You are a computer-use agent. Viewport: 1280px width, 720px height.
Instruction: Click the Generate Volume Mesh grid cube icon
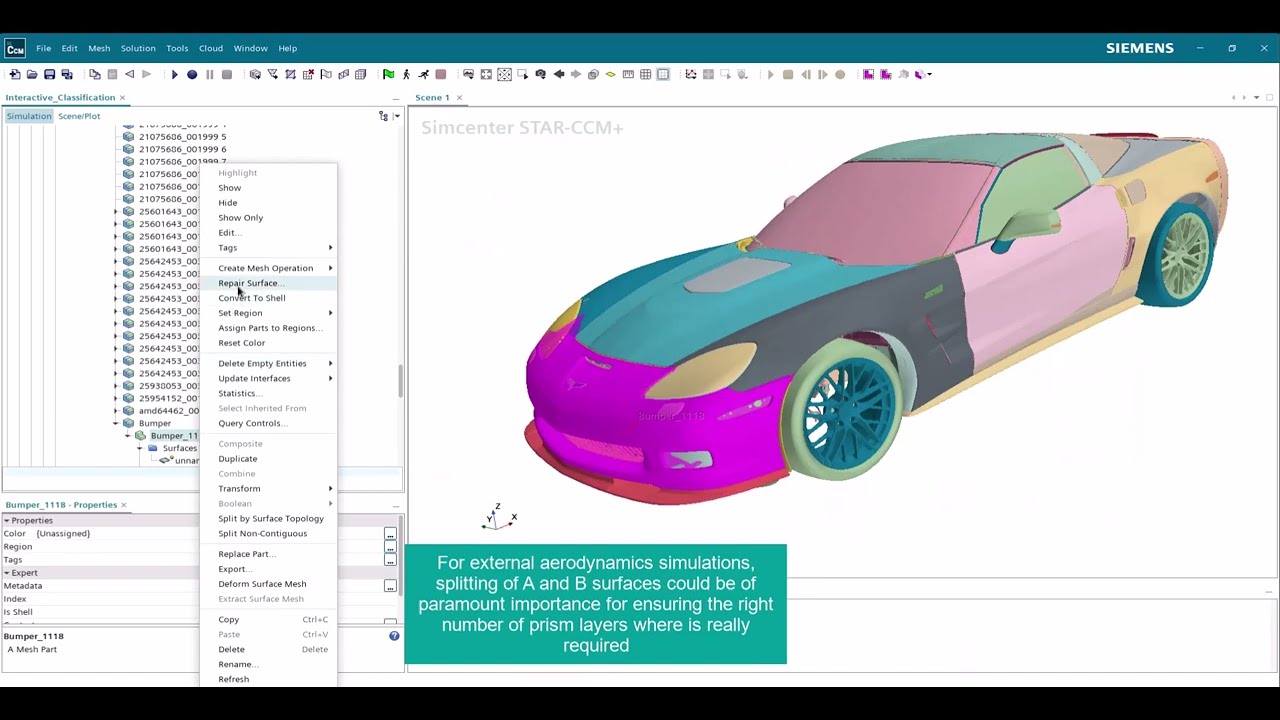(360, 74)
